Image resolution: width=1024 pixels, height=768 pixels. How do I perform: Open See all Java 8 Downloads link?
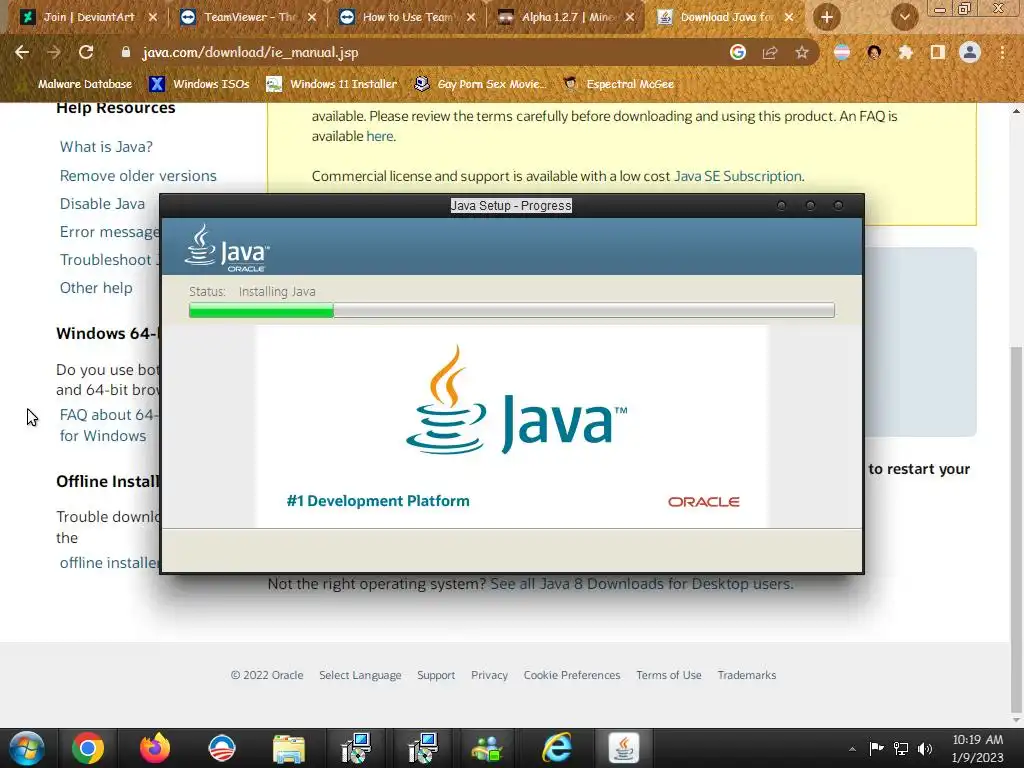tap(642, 583)
